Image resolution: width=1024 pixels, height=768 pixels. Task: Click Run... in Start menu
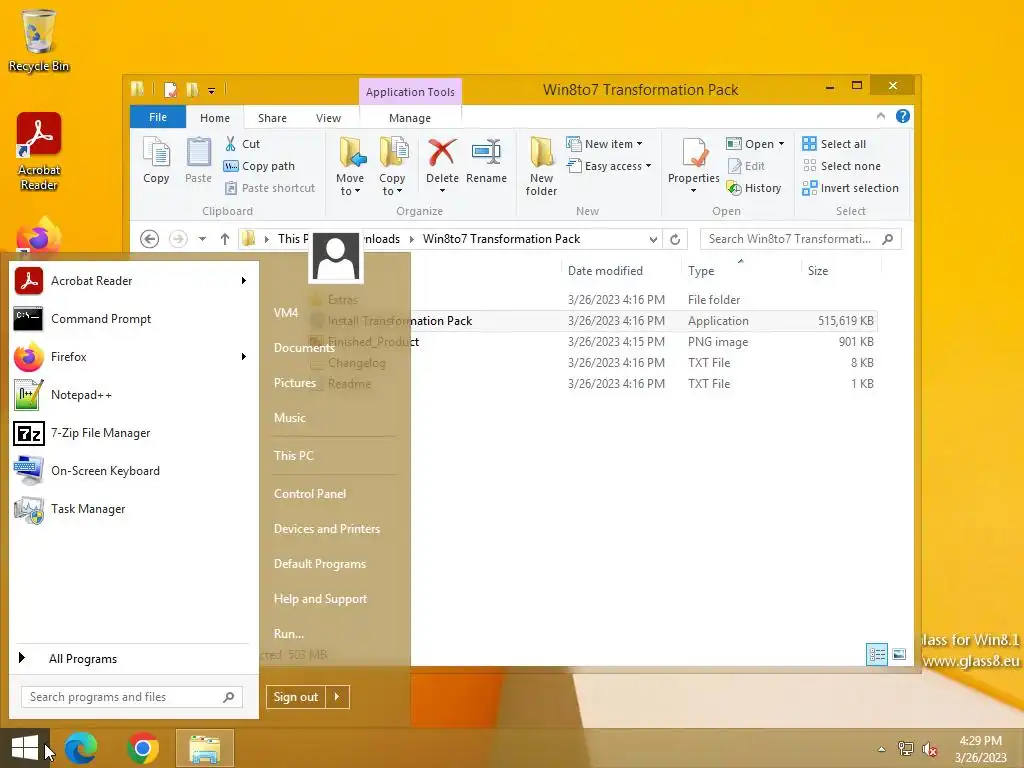[289, 633]
